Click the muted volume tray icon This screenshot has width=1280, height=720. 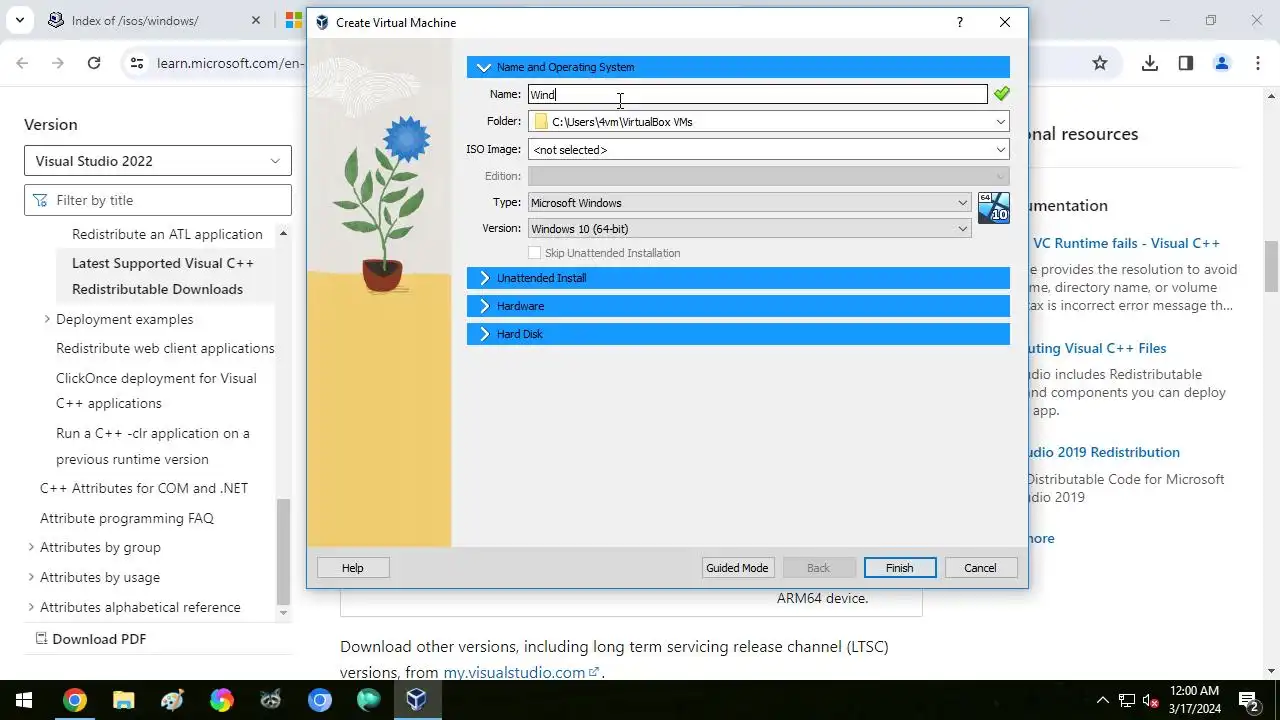(1151, 700)
